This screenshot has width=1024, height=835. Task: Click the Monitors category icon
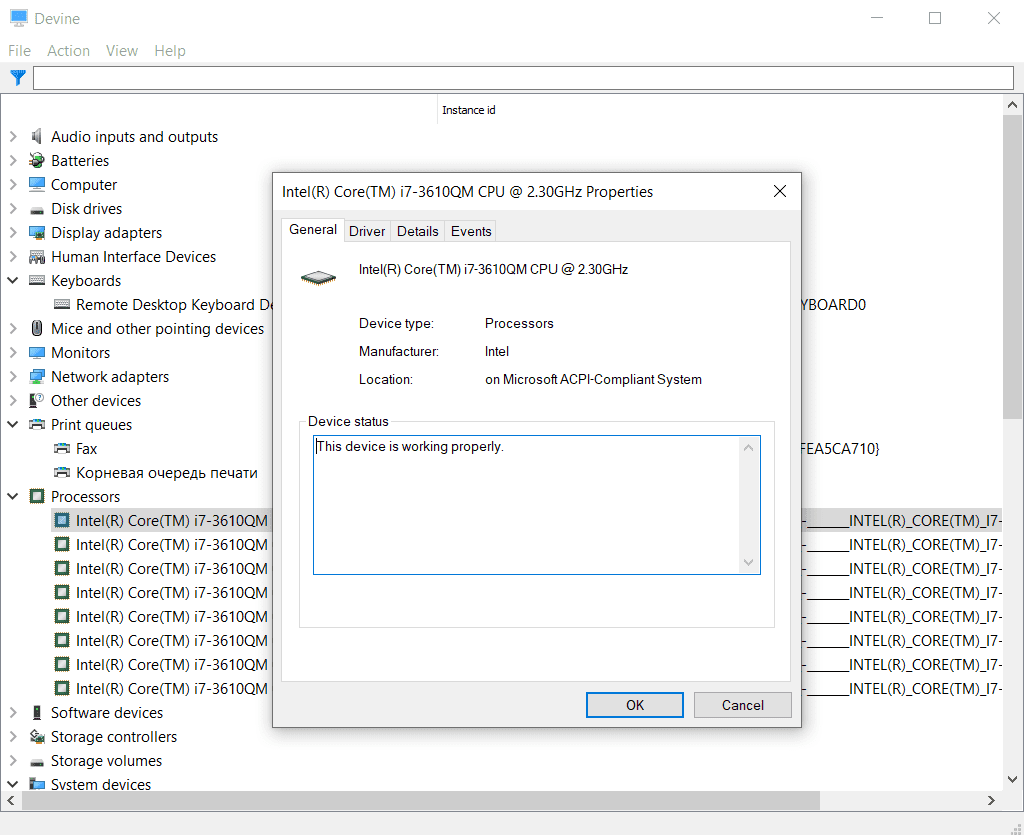tap(37, 353)
